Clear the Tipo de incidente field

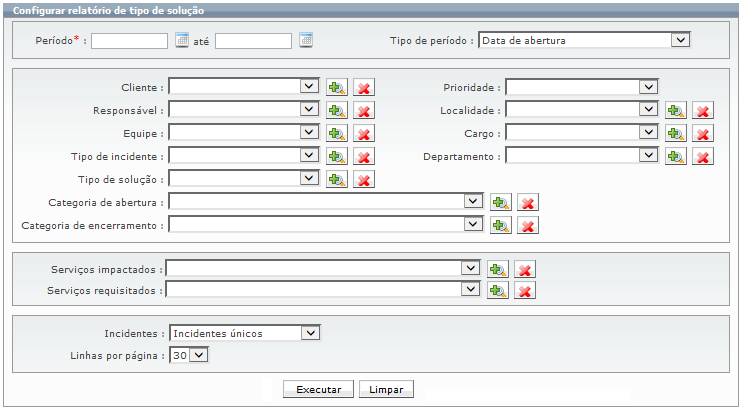pyautogui.click(x=363, y=156)
